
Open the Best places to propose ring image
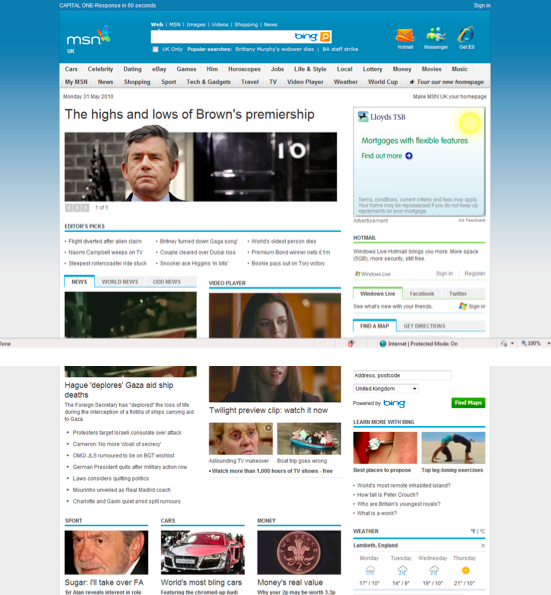pyautogui.click(x=385, y=448)
